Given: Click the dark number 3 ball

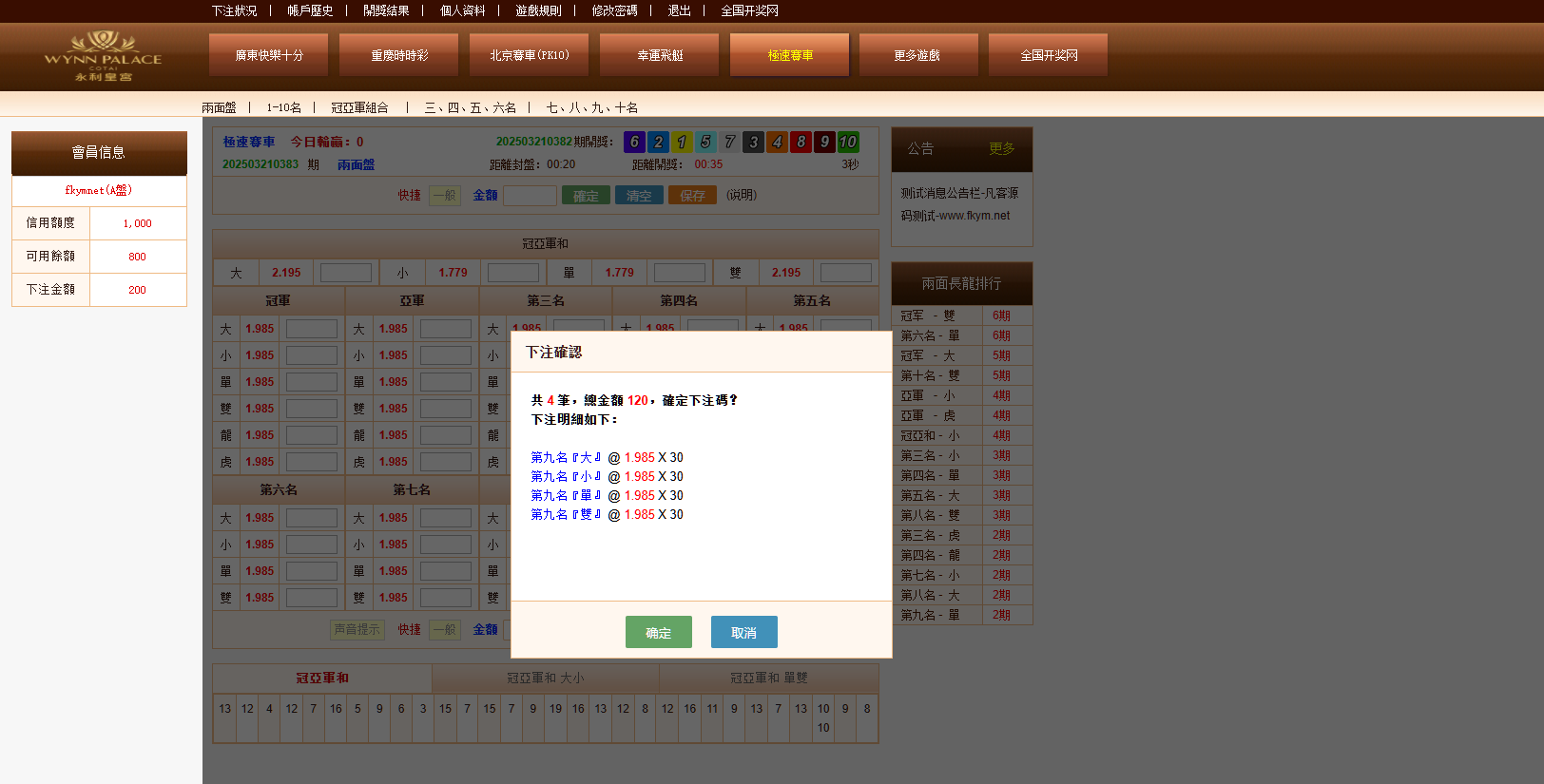Looking at the screenshot, I should [x=753, y=142].
